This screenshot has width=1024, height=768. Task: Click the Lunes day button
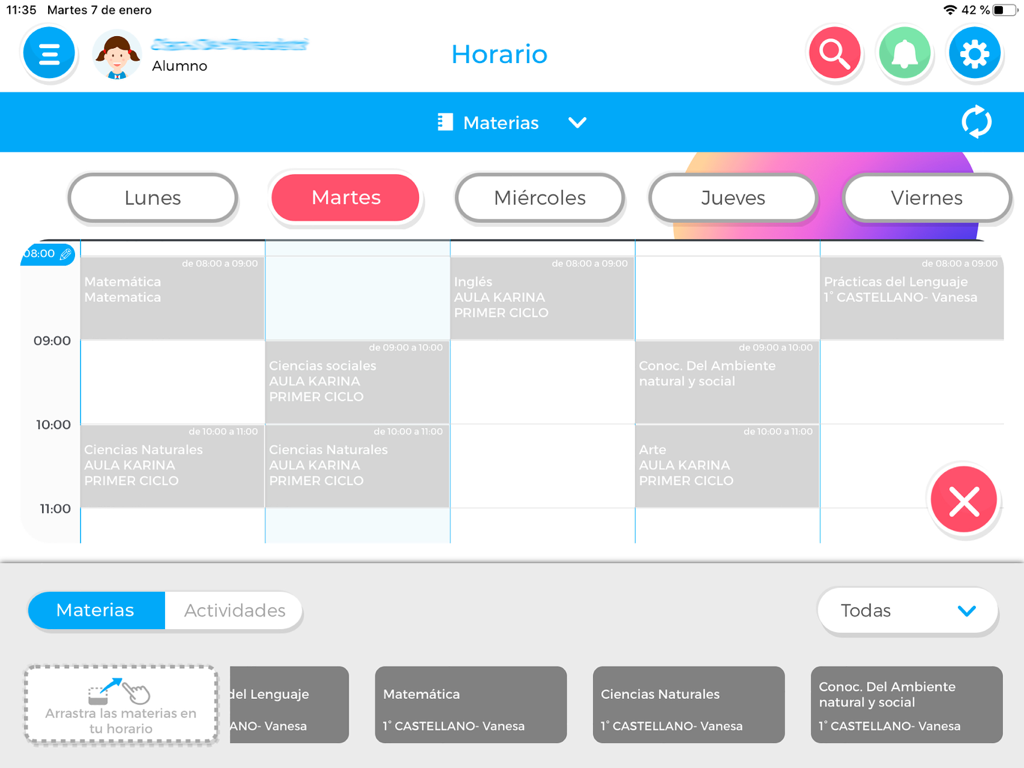[x=152, y=198]
